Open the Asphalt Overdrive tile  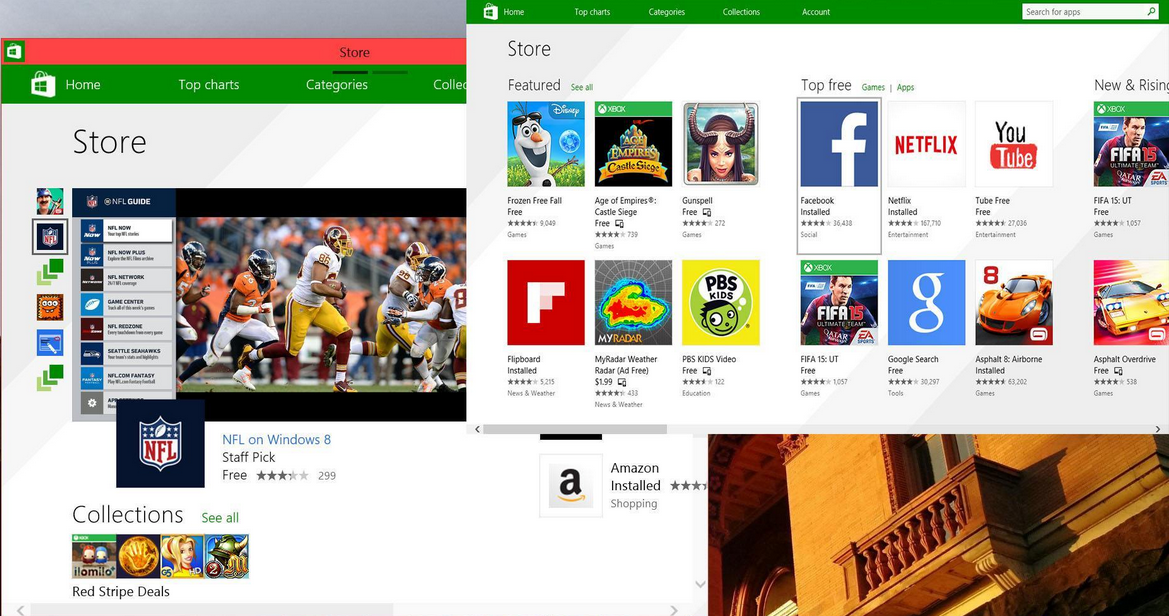point(1131,302)
